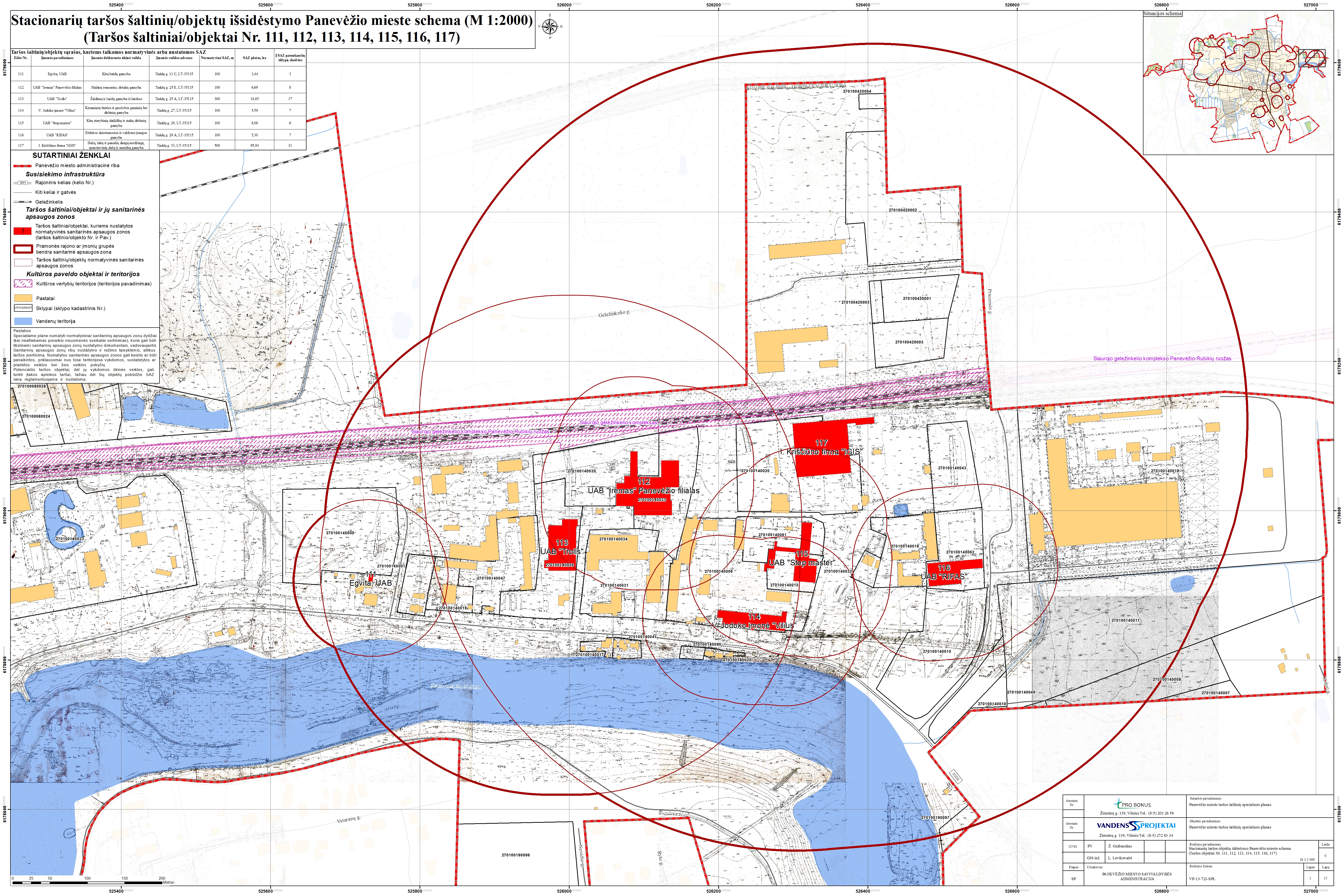The image size is (1344, 896).
Task: Click the Egvita UAB label on the map
Action: 371,583
